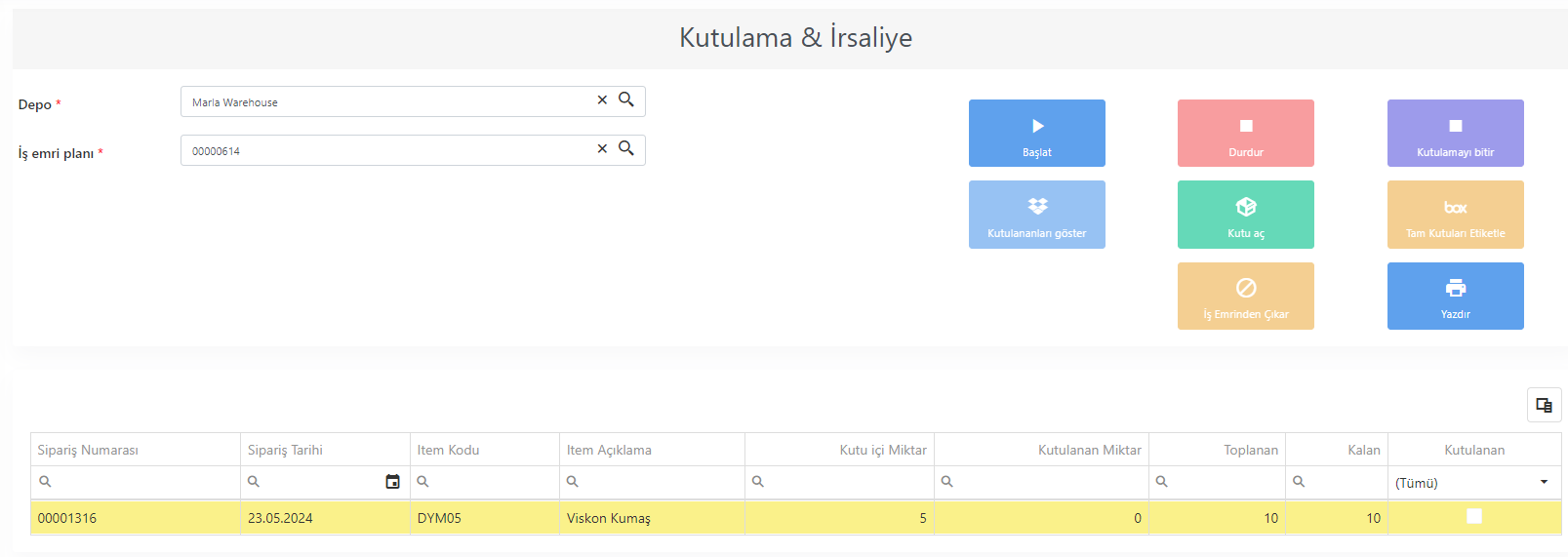This screenshot has width=1568, height=557.
Task: Sort by Kutulanan Miktar column header
Action: pyautogui.click(x=1041, y=450)
